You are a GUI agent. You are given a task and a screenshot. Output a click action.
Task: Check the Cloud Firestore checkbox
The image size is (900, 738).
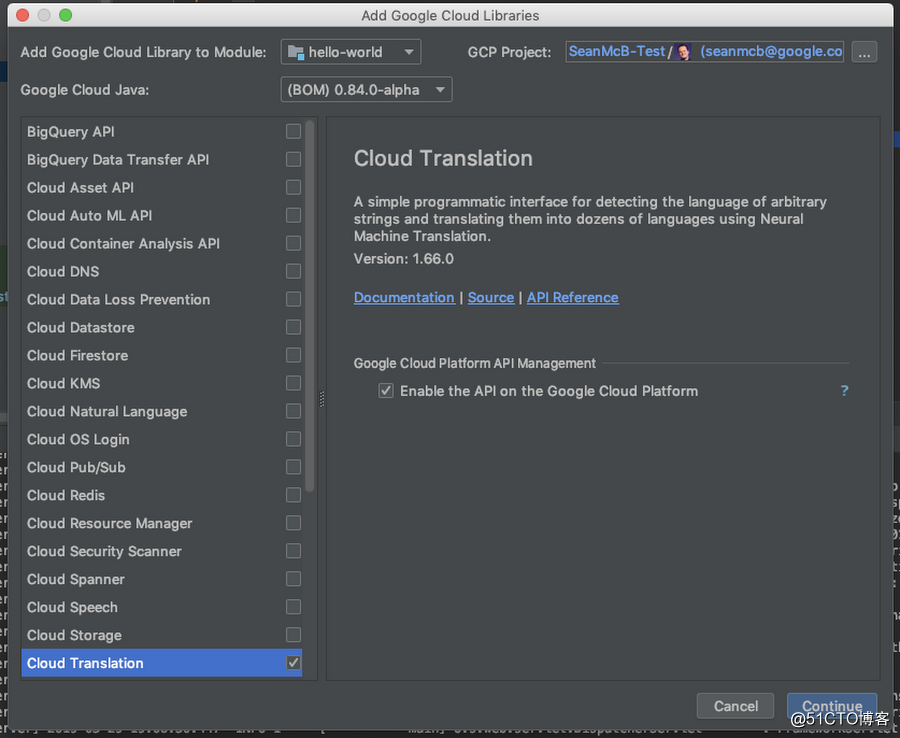tap(293, 355)
